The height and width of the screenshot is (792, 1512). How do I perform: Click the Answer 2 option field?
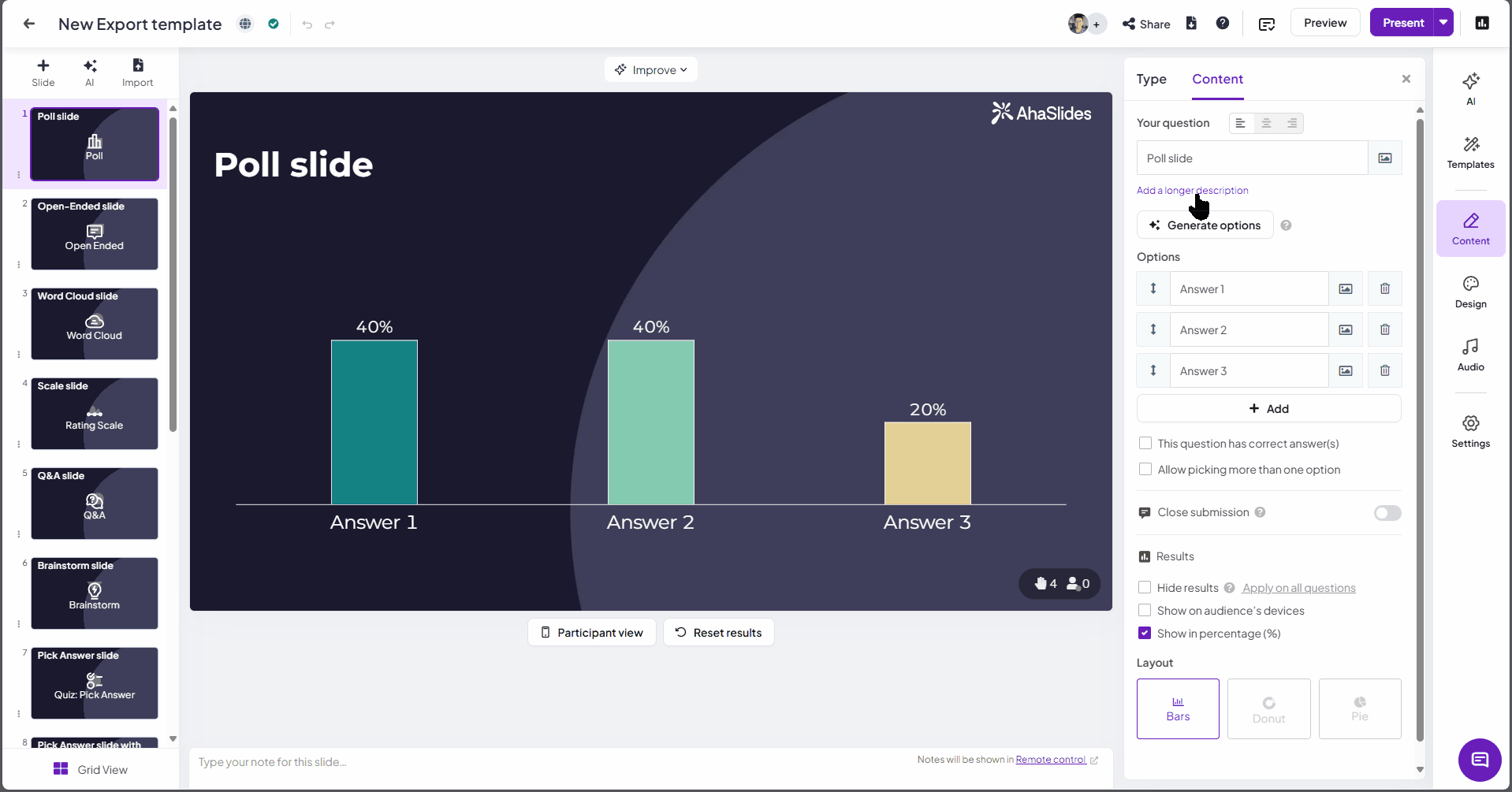(1249, 329)
